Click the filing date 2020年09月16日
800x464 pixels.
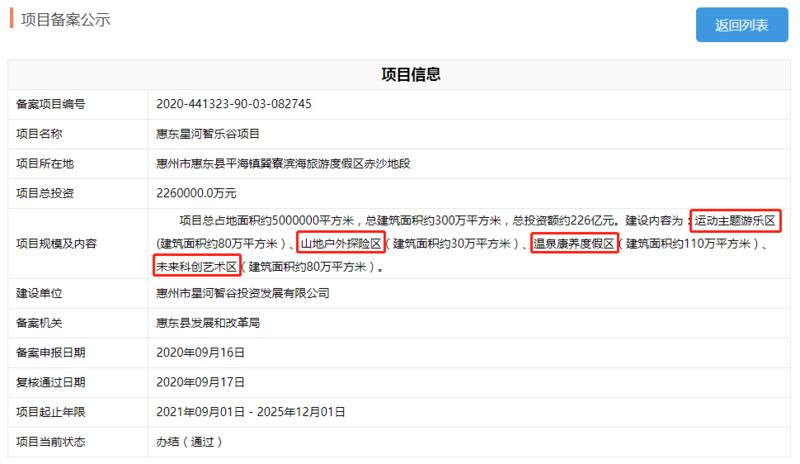coord(201,353)
